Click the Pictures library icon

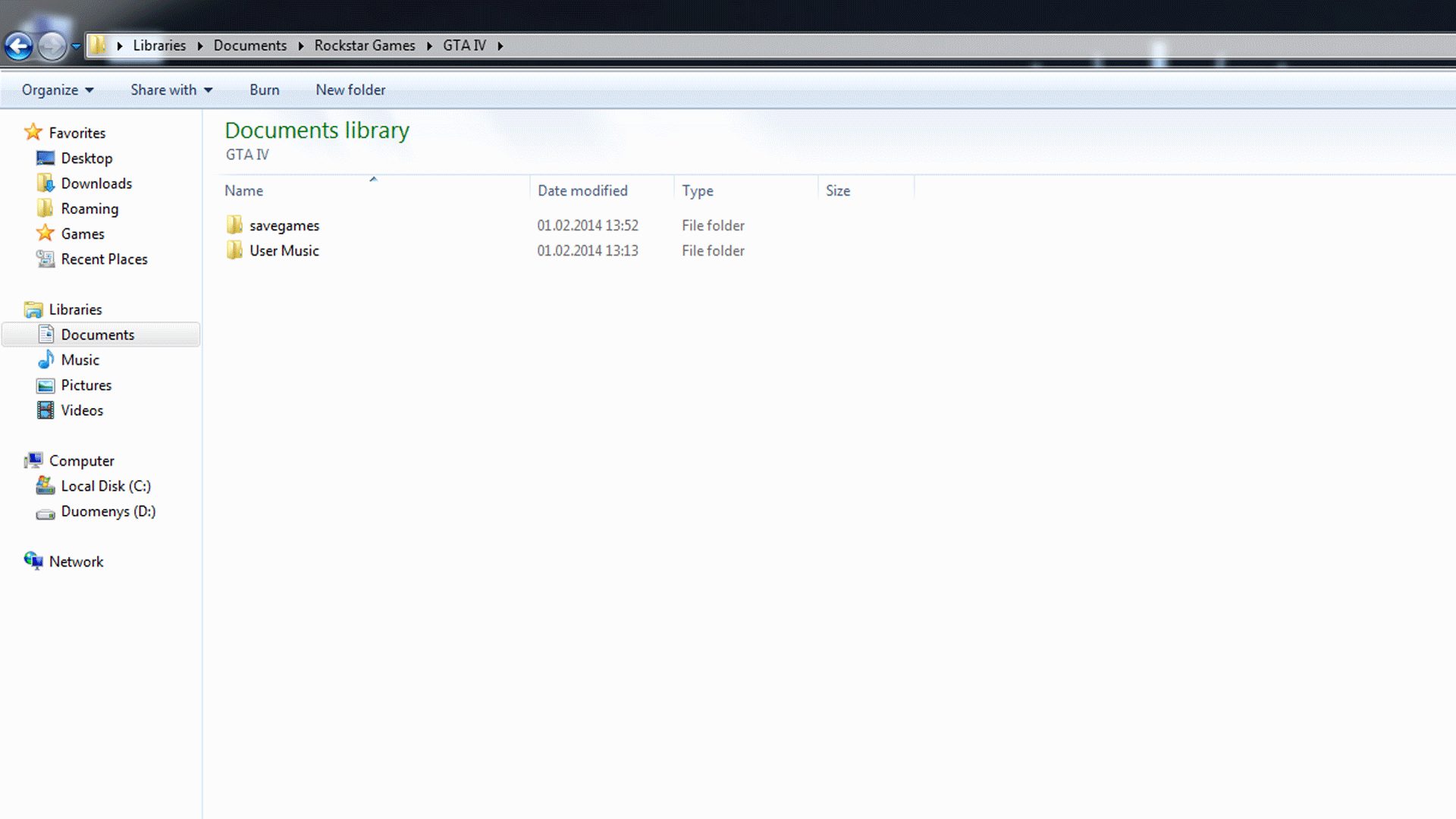pos(45,385)
